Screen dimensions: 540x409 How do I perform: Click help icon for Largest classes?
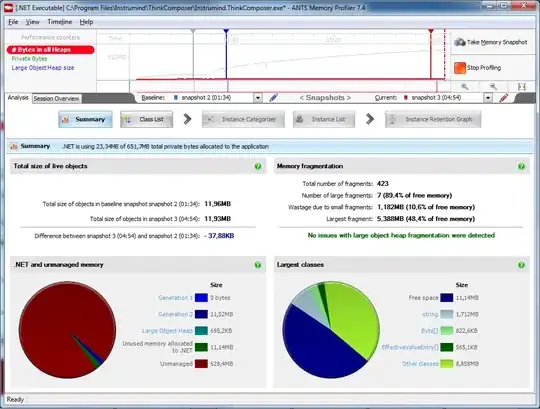tap(521, 265)
